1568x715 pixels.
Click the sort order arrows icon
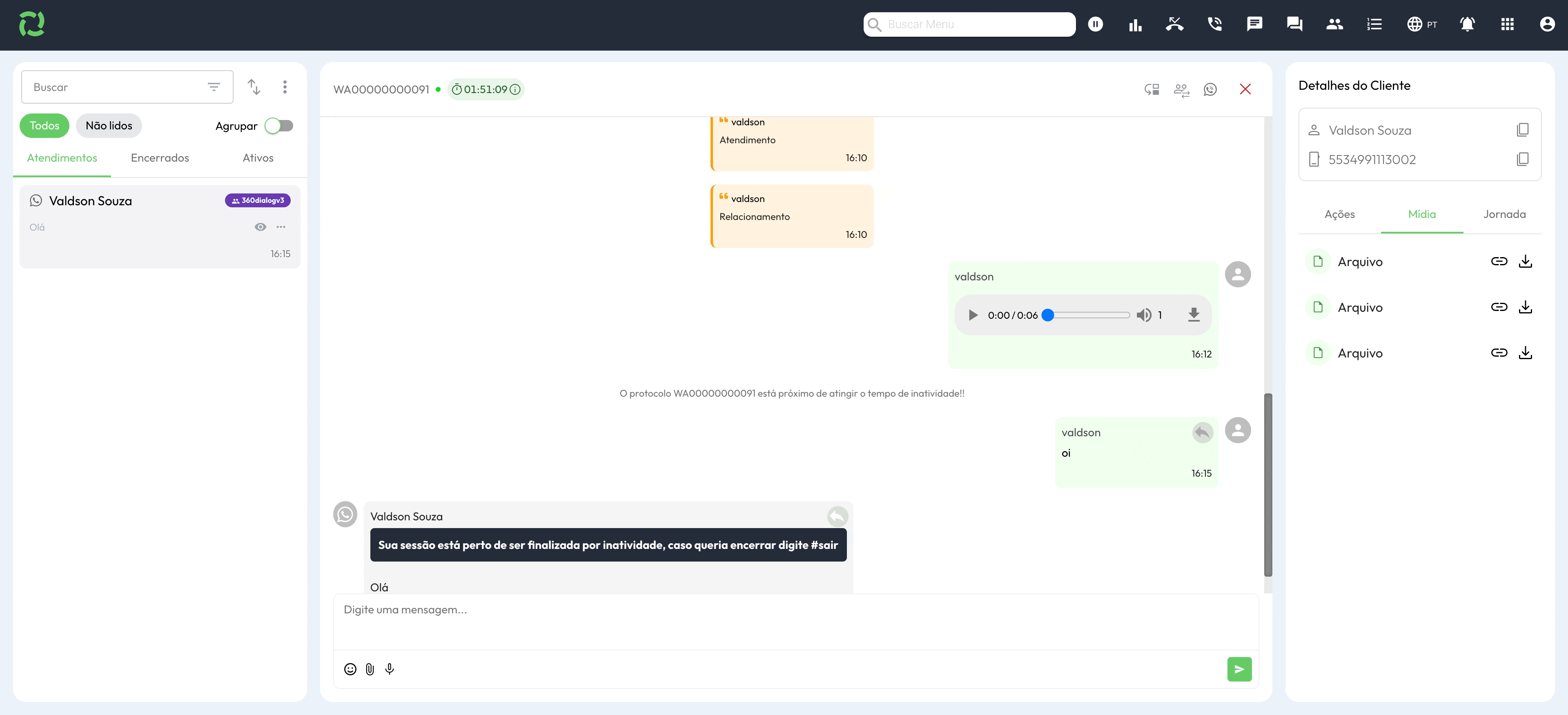pos(254,87)
